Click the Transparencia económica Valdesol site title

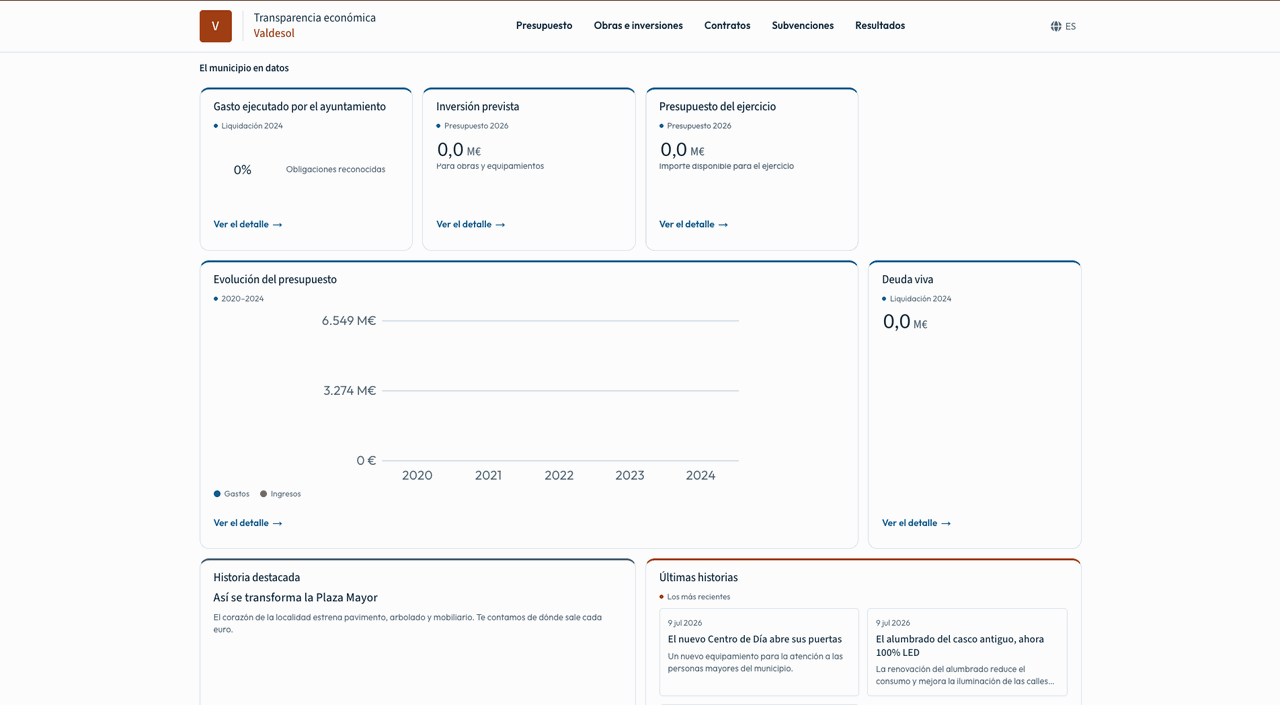[315, 26]
